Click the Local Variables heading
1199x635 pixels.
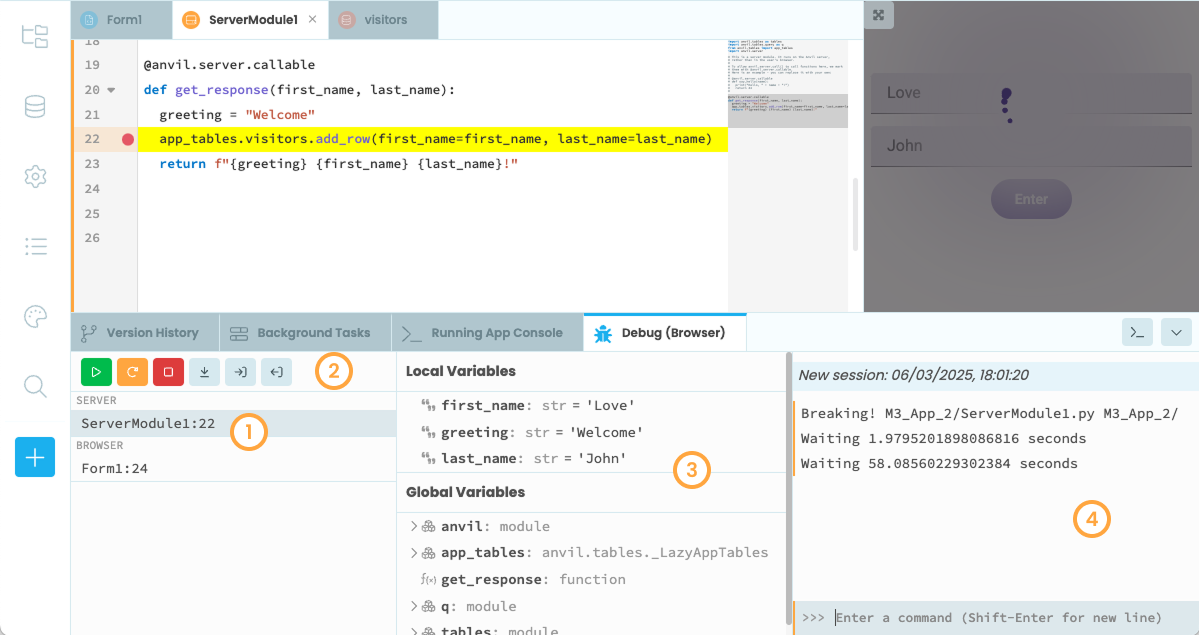(460, 371)
